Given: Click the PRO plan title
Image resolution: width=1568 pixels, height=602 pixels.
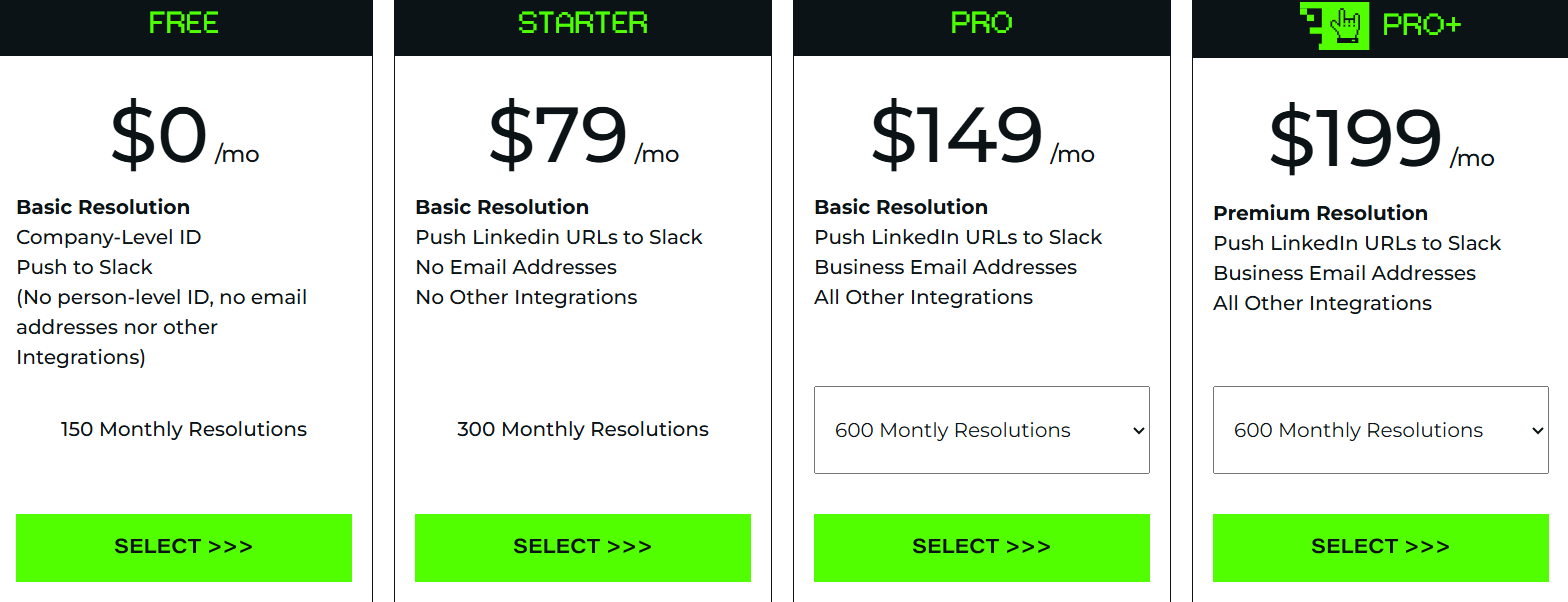Looking at the screenshot, I should pos(981,23).
